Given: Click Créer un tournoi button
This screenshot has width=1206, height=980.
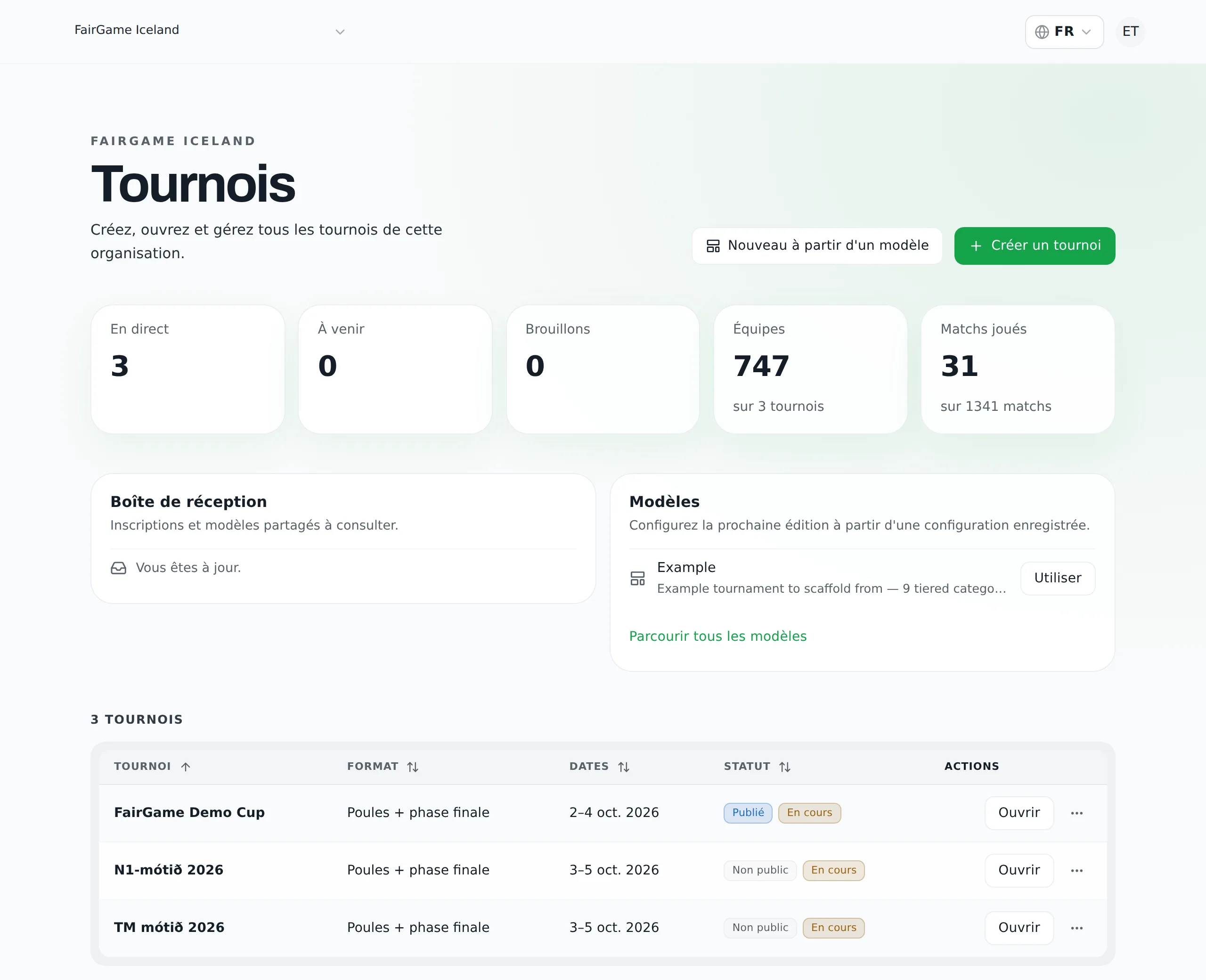Looking at the screenshot, I should coord(1034,245).
